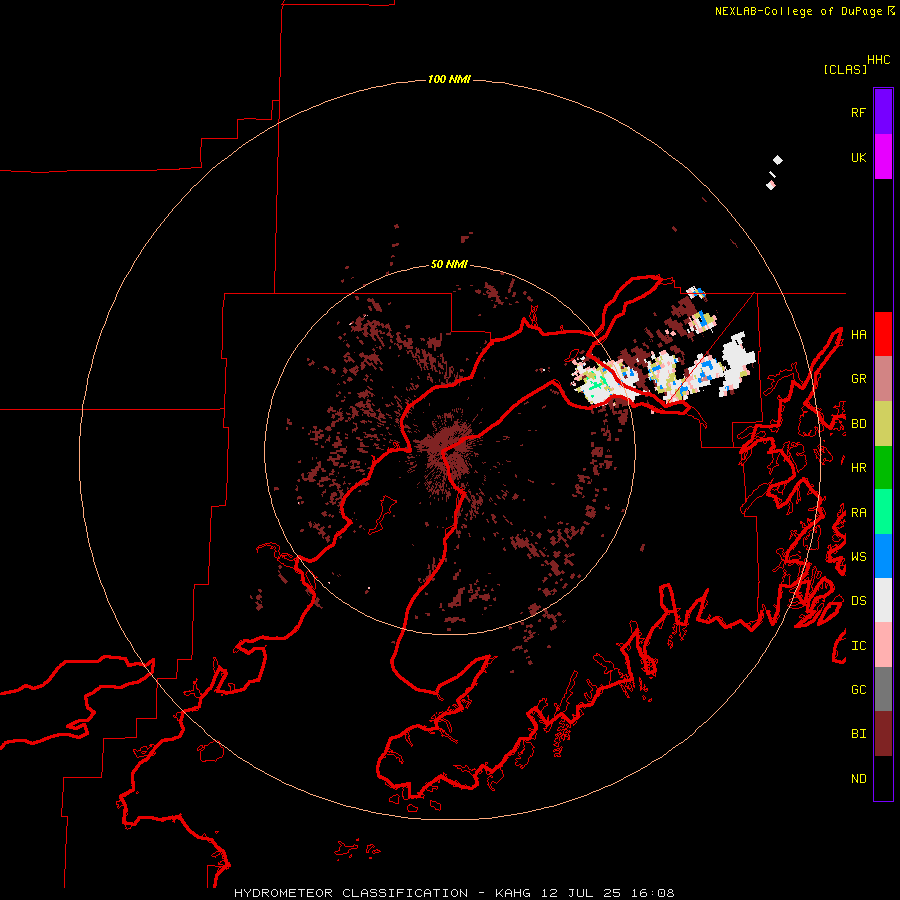Click the GR legend label
900x900 pixels.
858,379
